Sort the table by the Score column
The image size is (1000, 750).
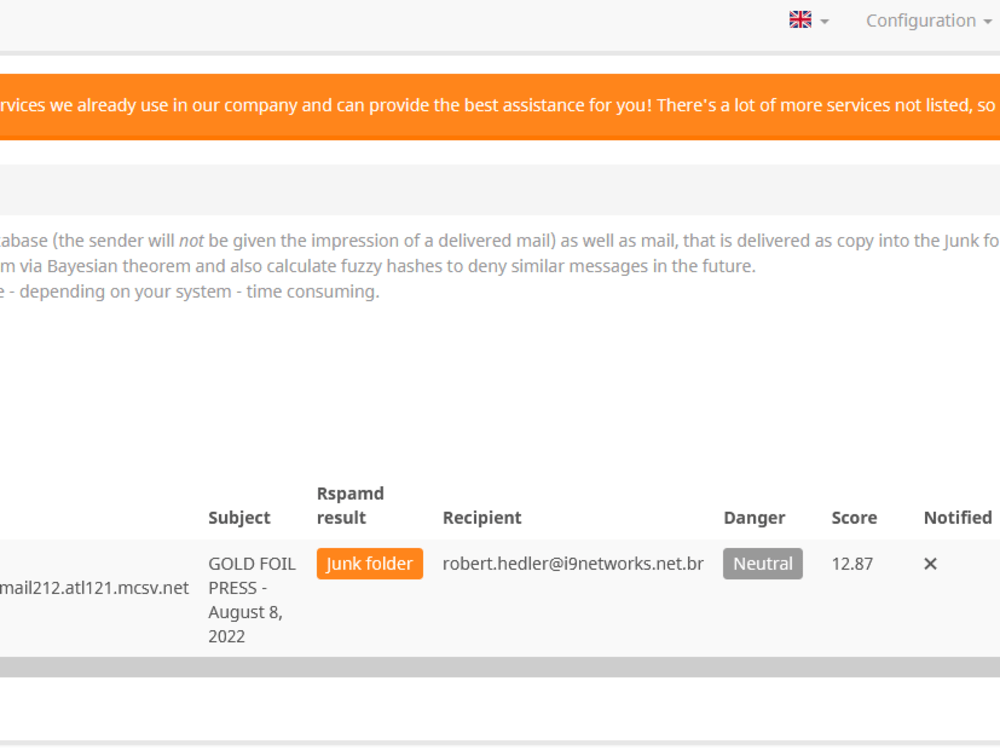855,517
